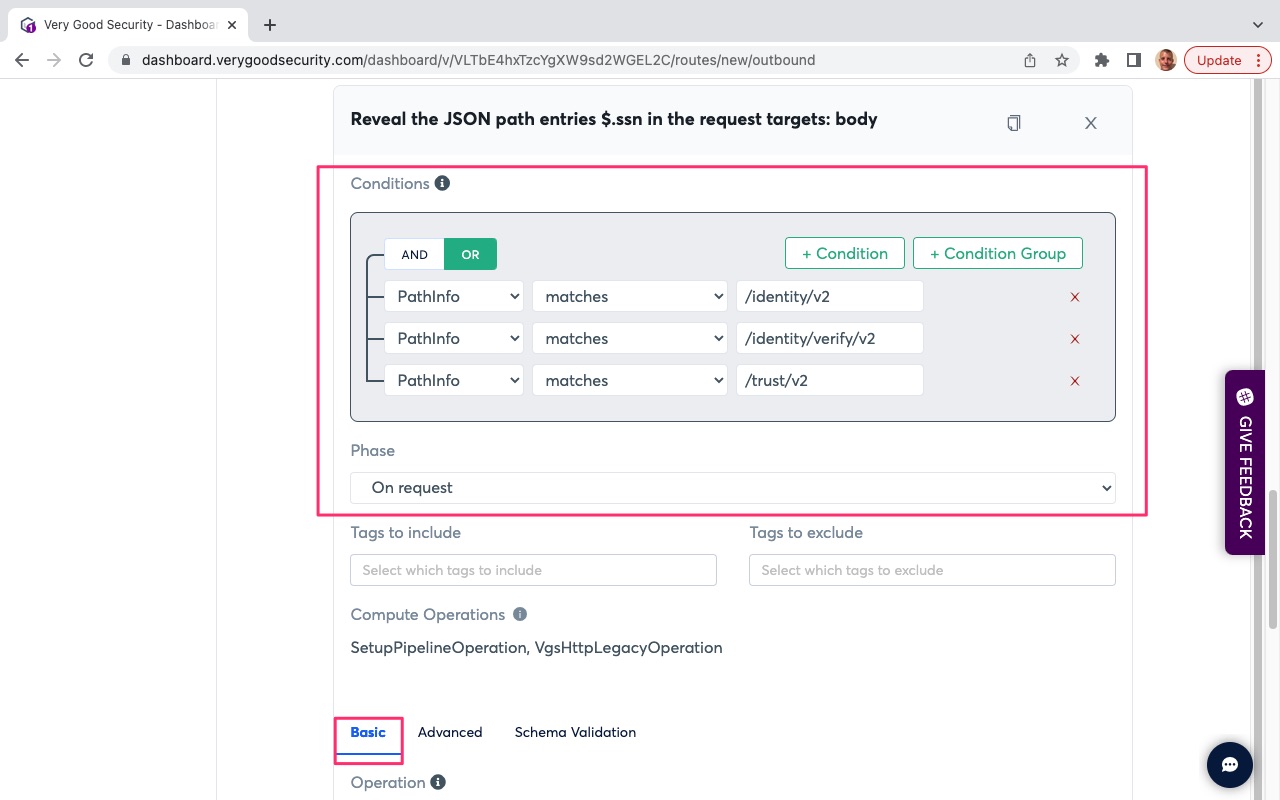
Task: Select the OR logical operator
Action: pos(470,254)
